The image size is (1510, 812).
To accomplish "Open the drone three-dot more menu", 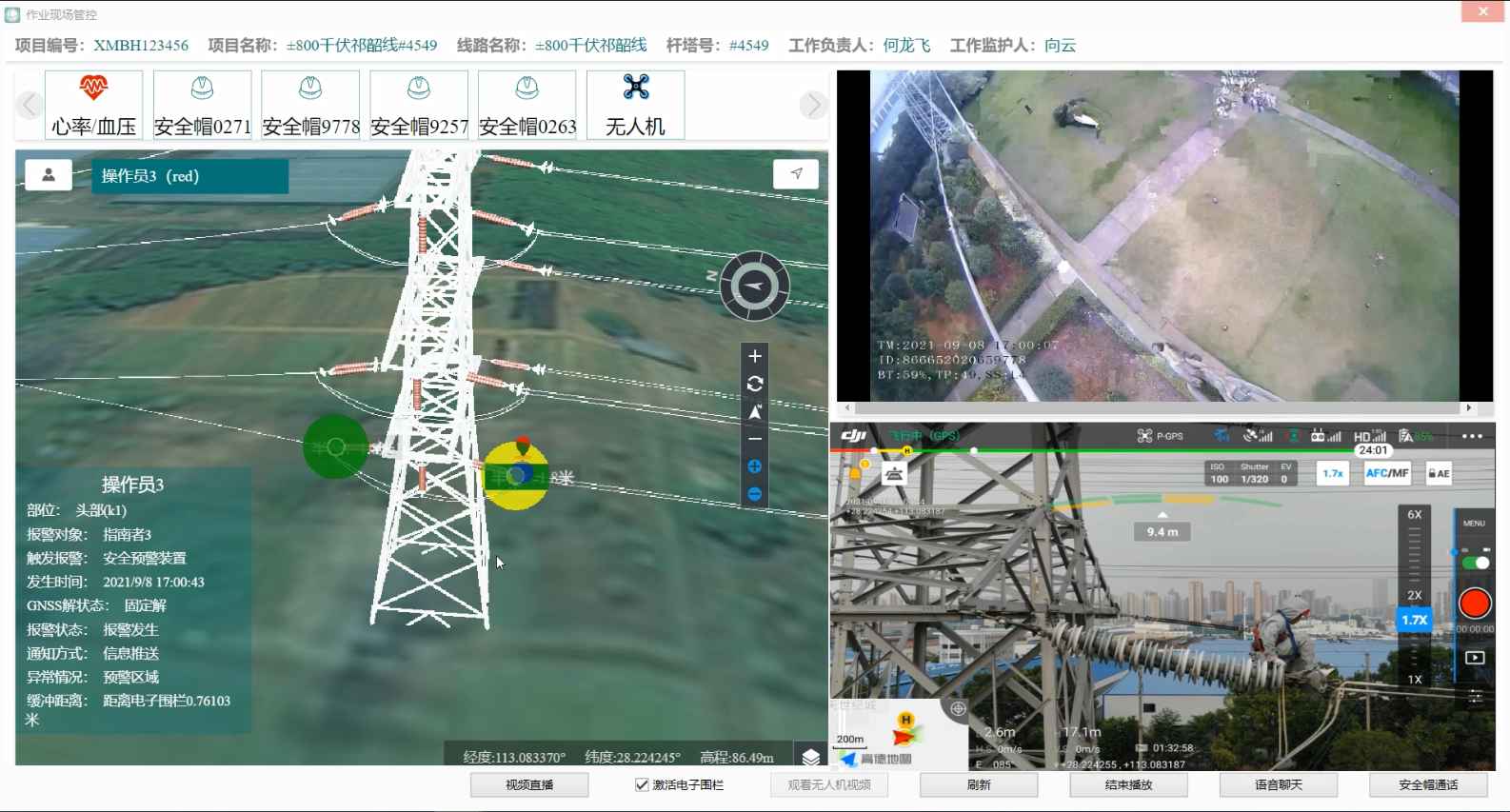I will 1472,436.
